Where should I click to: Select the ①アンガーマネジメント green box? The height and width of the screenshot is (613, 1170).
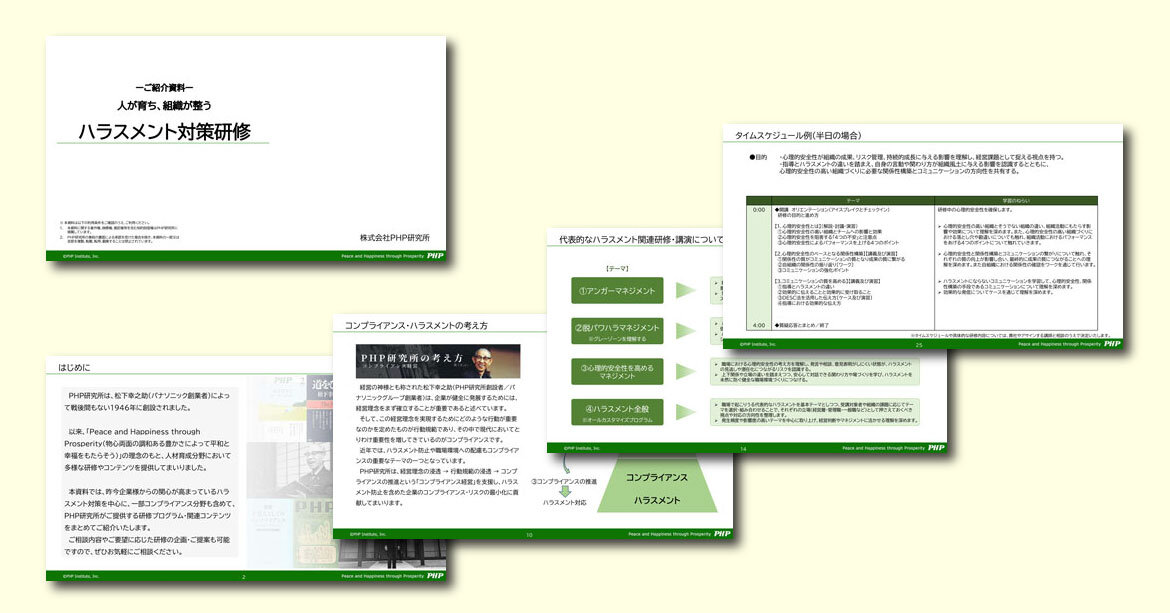pos(617,291)
